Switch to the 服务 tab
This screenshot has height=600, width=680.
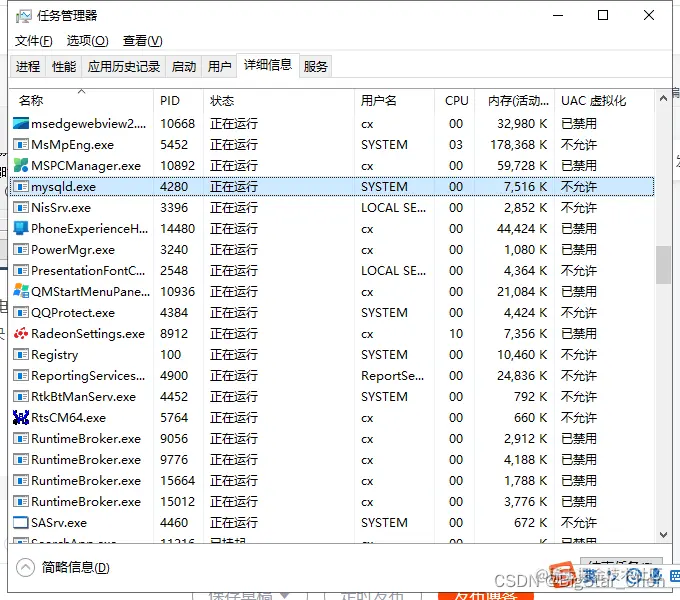coord(315,67)
